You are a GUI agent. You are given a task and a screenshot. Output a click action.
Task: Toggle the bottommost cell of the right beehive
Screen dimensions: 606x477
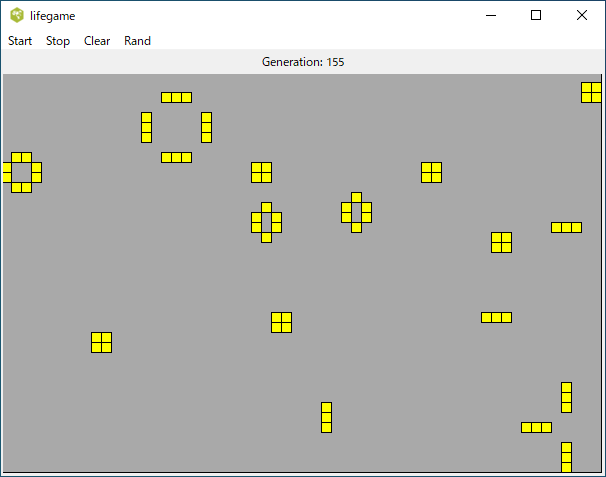356,227
